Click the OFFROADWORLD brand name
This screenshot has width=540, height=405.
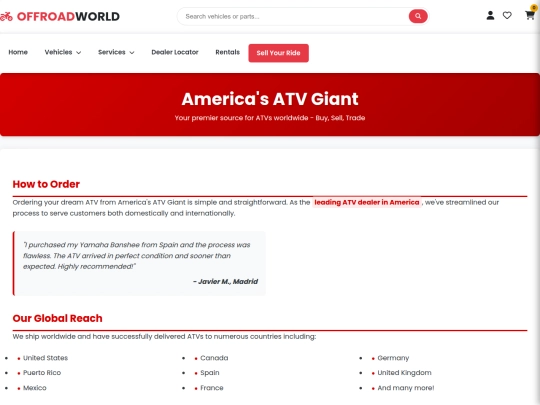coord(68,17)
